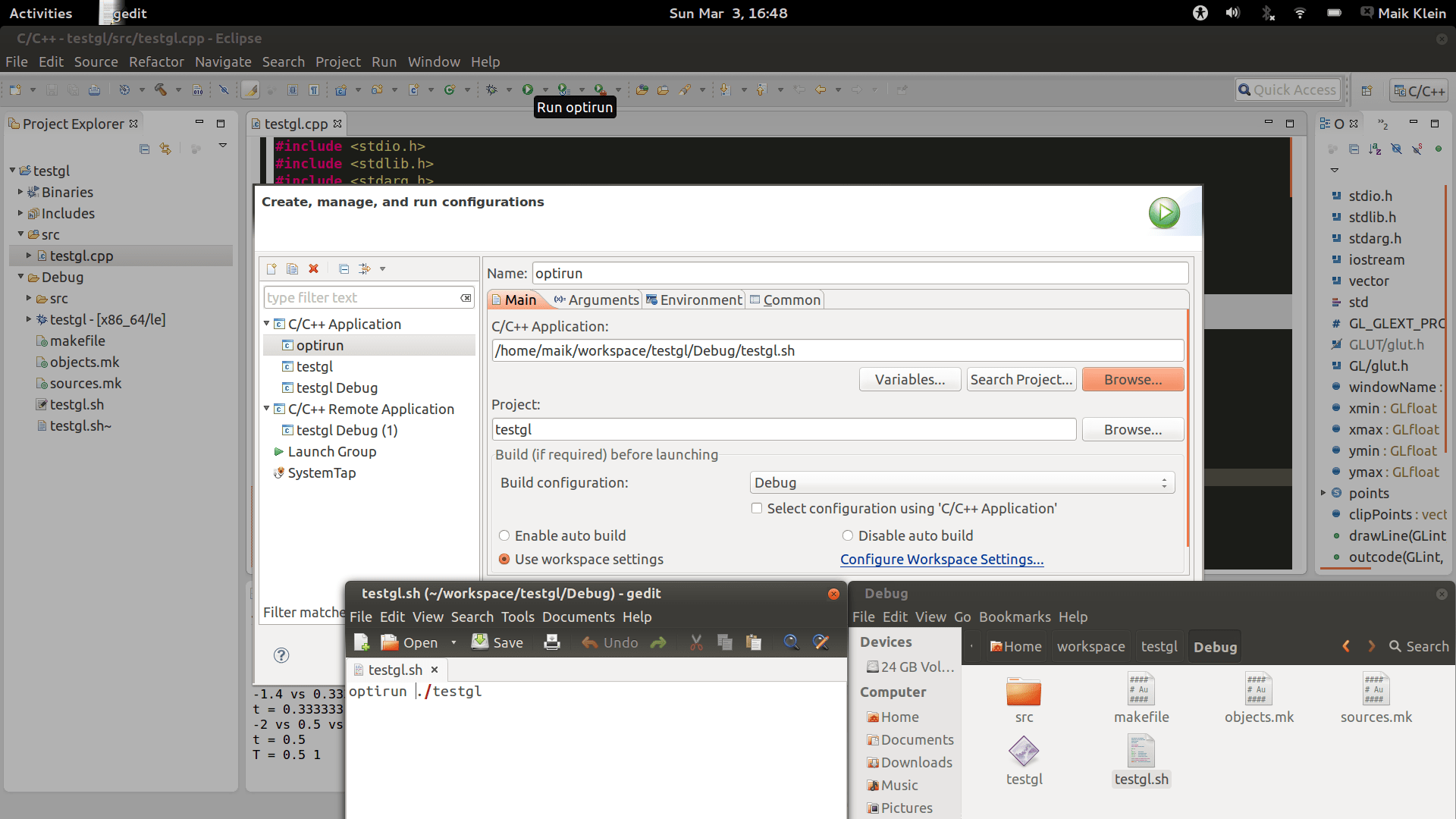Open the Tools menu in gedit
This screenshot has width=1456, height=819.
pyautogui.click(x=518, y=617)
